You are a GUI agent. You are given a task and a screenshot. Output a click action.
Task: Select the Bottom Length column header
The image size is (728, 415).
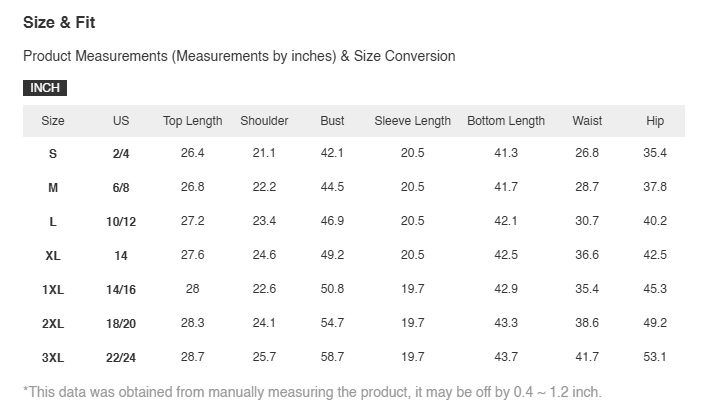coord(506,121)
